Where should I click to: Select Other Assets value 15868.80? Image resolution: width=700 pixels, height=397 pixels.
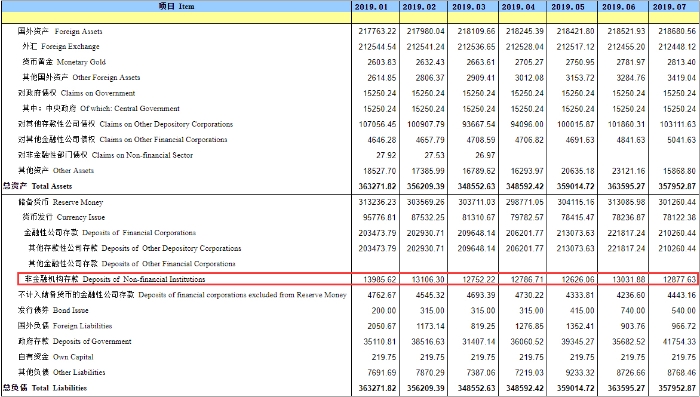coord(679,171)
